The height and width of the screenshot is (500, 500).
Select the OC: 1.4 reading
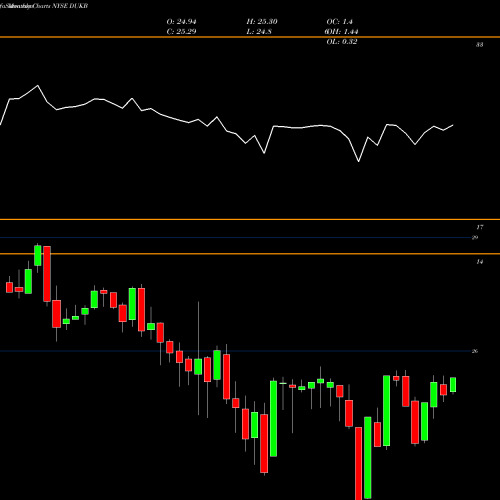339,22
